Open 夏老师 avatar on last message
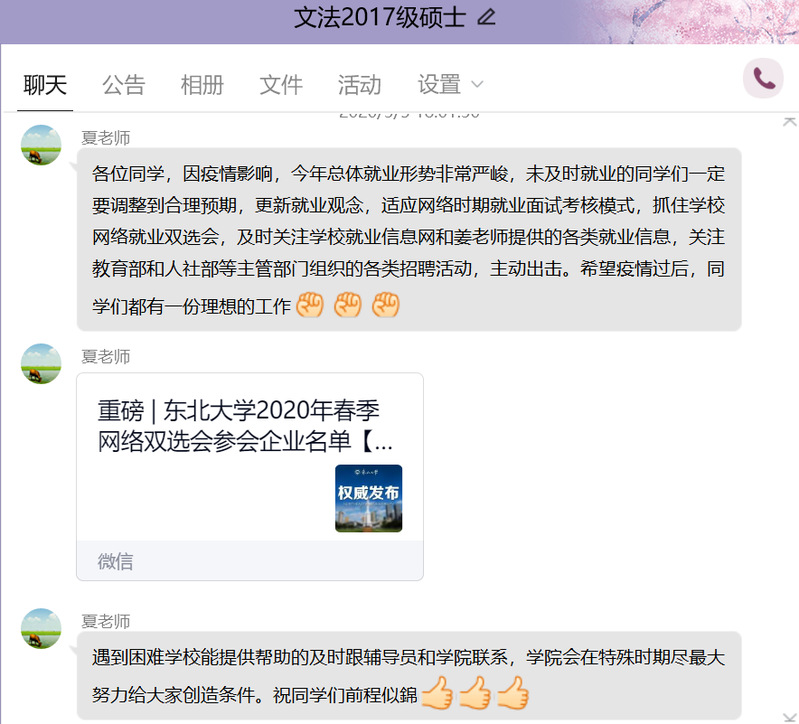This screenshot has height=724, width=799. [x=41, y=628]
